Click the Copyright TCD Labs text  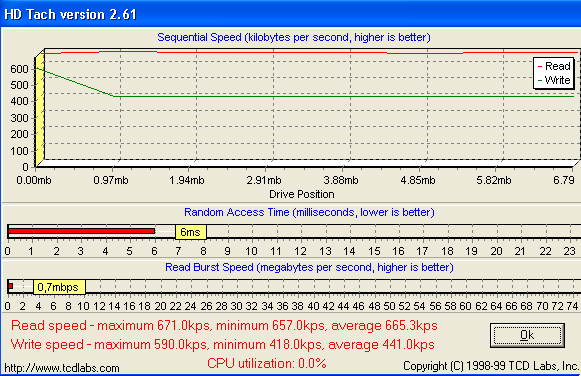pos(491,366)
